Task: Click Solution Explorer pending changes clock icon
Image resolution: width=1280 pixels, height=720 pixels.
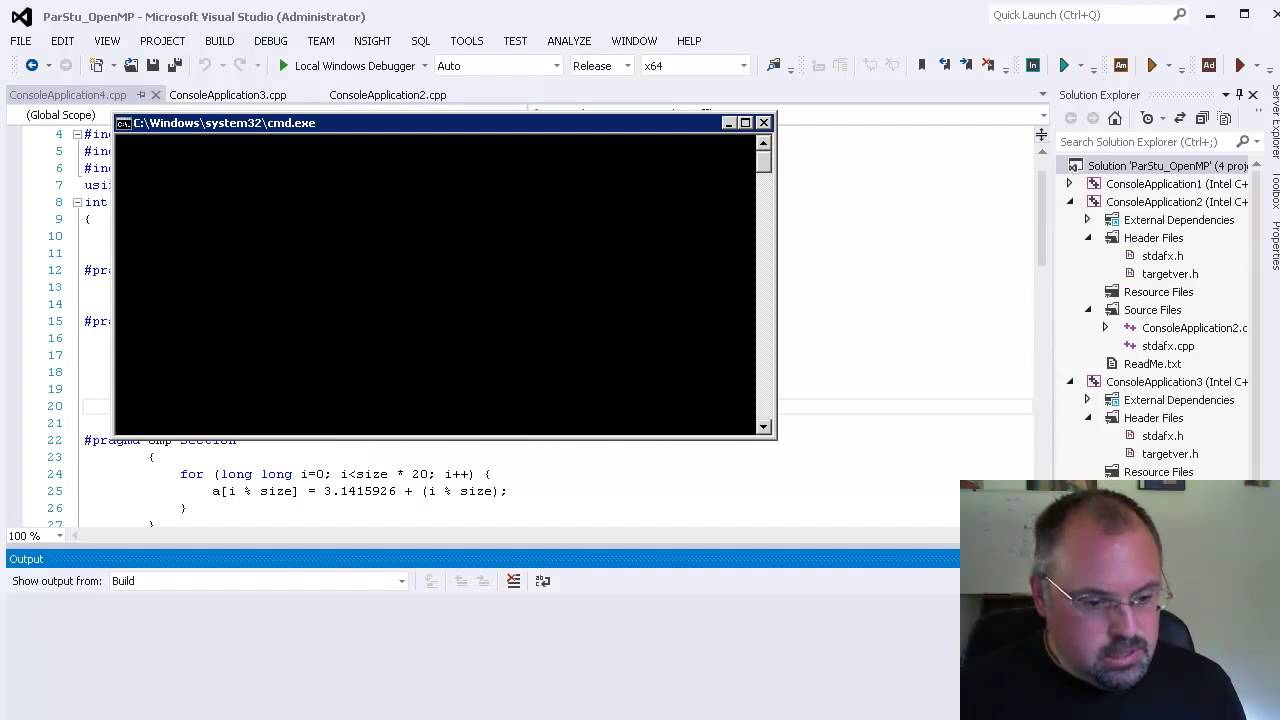Action: point(1147,118)
